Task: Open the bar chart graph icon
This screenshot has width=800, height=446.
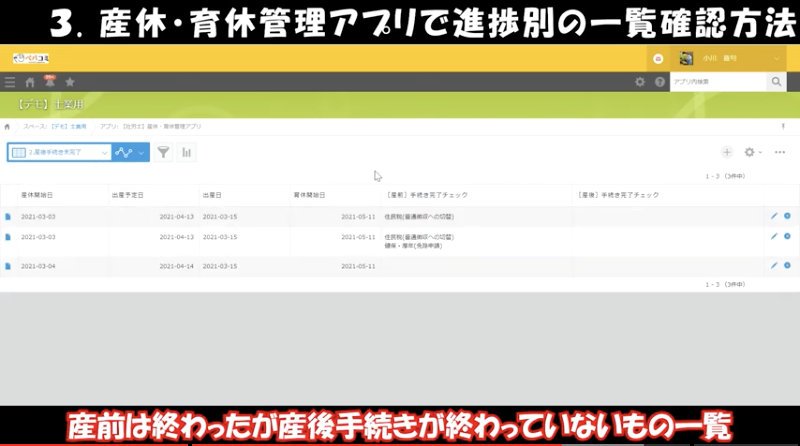Action: (x=186, y=152)
